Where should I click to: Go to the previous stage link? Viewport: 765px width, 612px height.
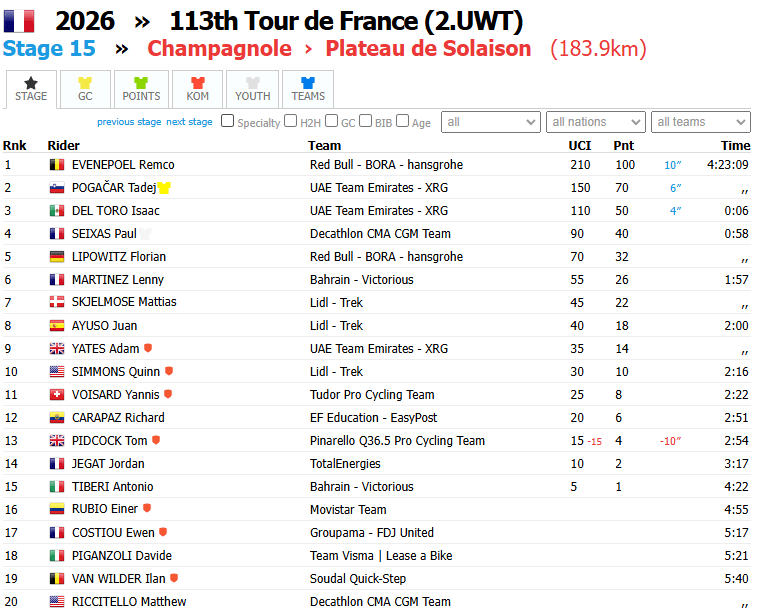(129, 122)
